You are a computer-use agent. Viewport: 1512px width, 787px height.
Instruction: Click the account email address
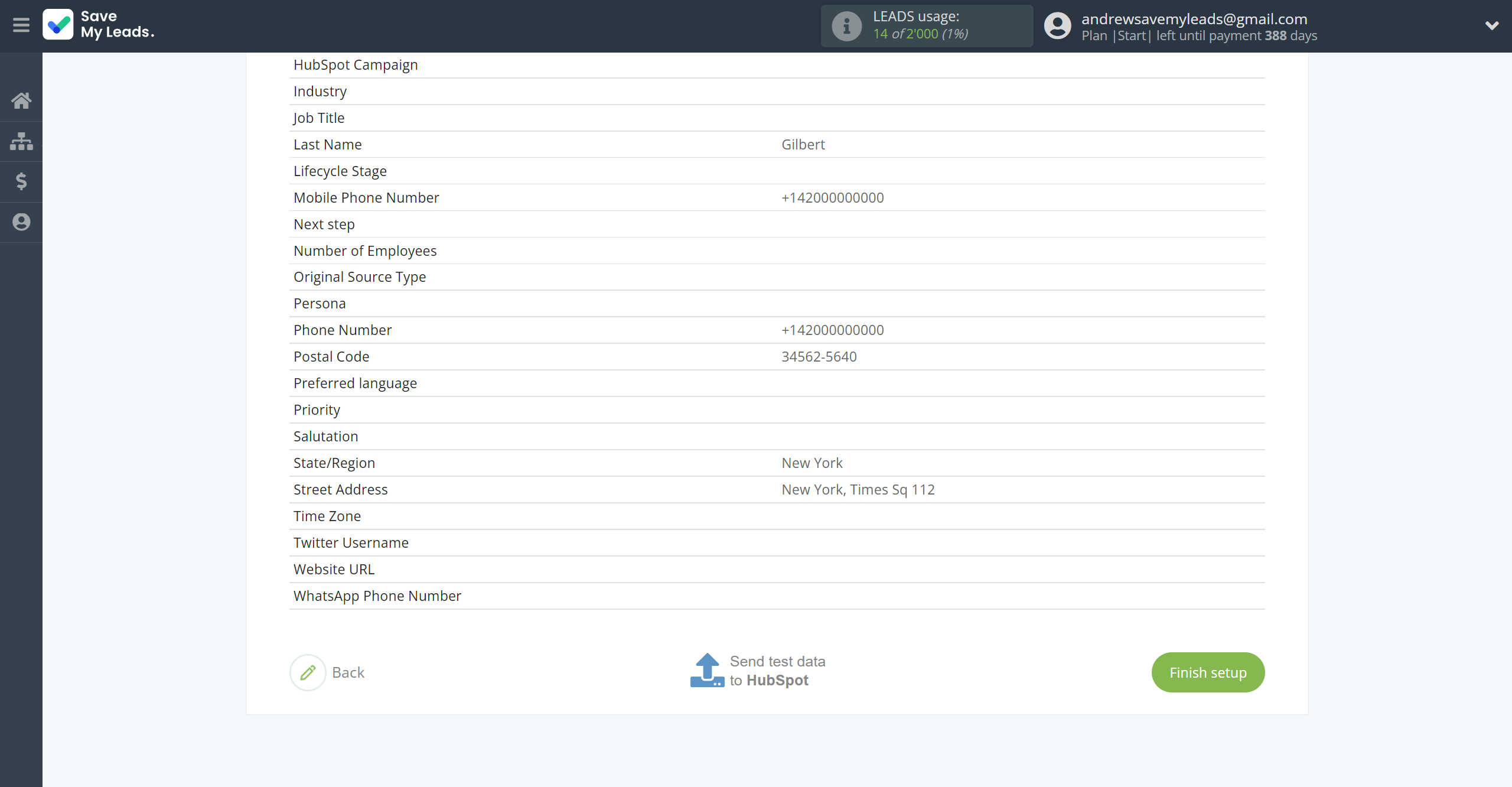[x=1194, y=19]
